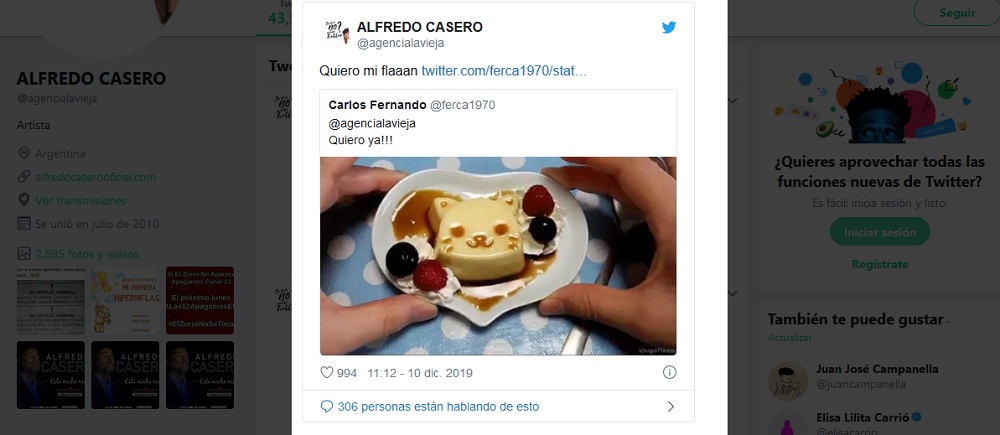This screenshot has height=435, width=1000.
Task: Open Ver transmisiones link
Action: pyautogui.click(x=81, y=200)
